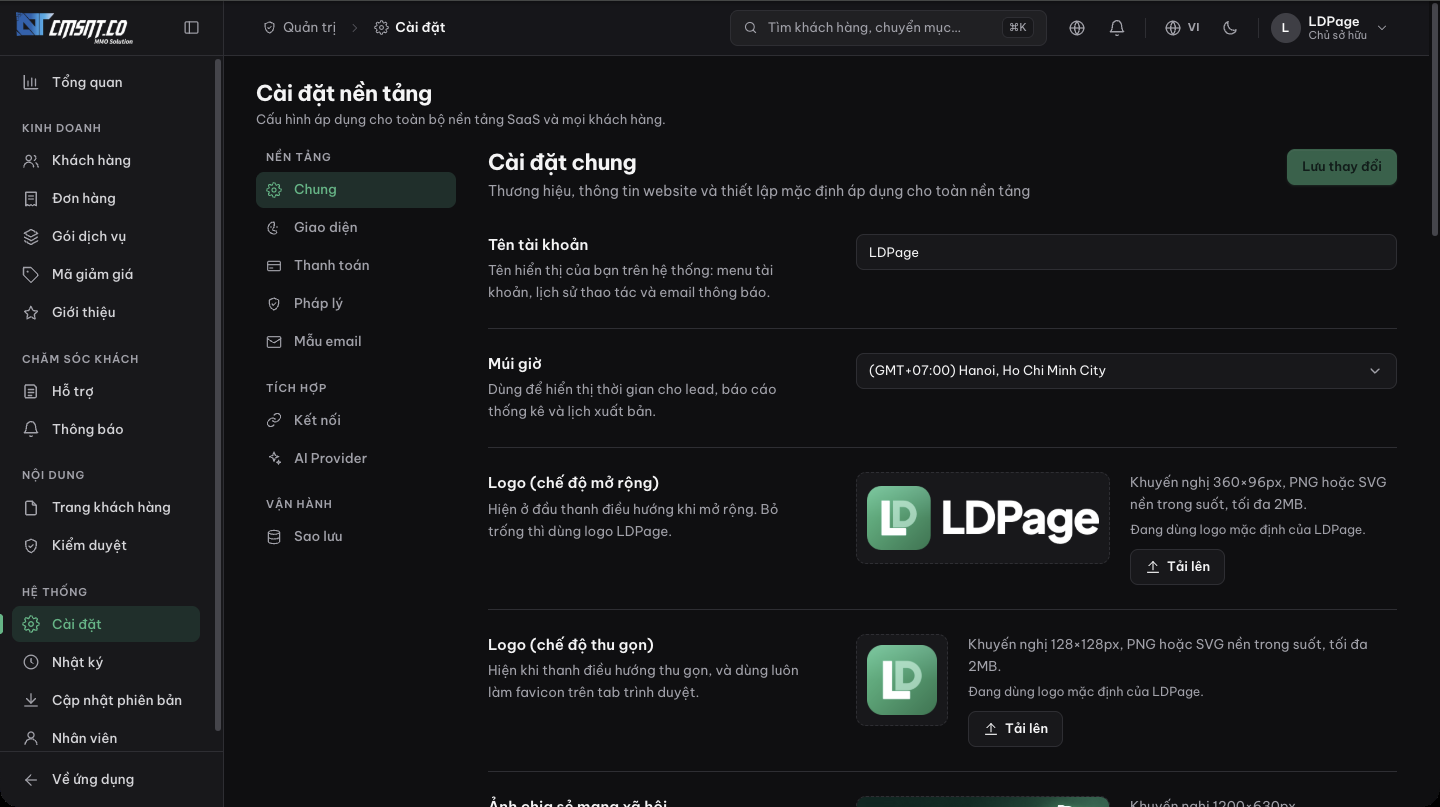Viewport: 1440px width, 807px height.
Task: Save with the Lưu thay đổi button
Action: tap(1342, 167)
